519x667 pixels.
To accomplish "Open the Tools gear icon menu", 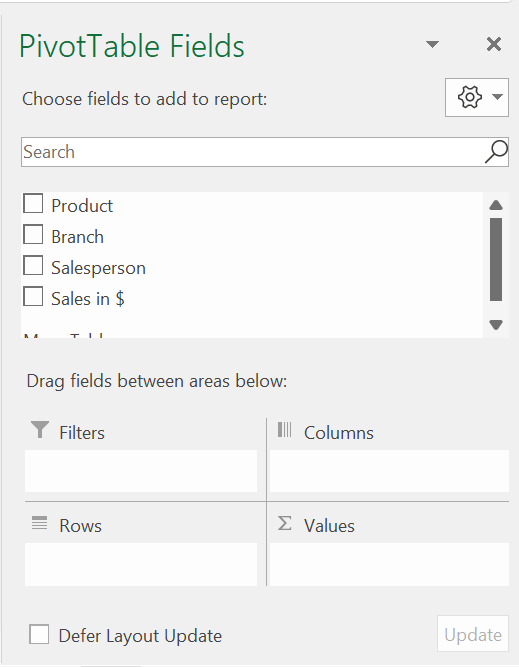I will [x=476, y=97].
